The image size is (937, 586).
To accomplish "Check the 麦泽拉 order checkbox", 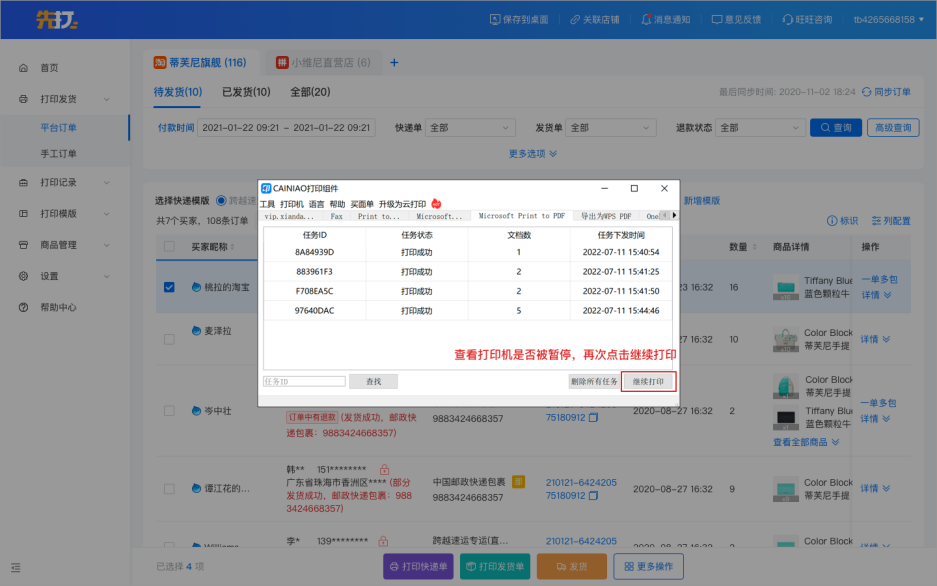I will coord(169,331).
